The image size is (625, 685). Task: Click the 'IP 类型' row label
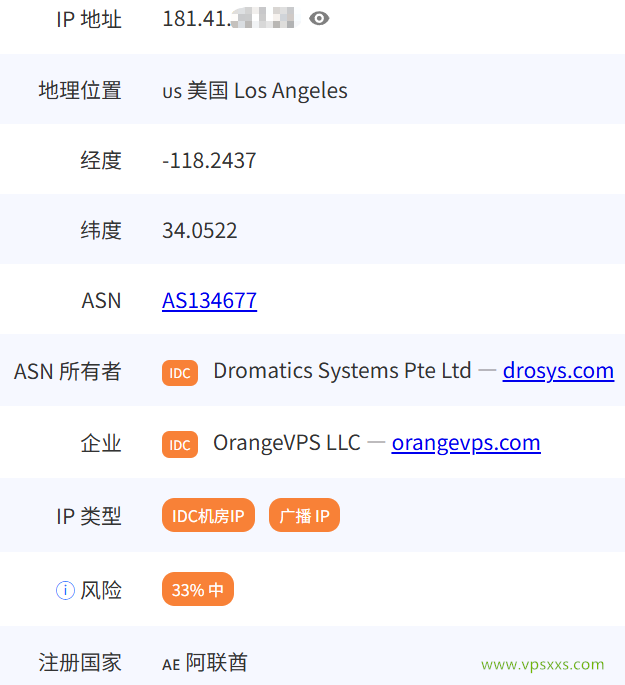[89, 516]
